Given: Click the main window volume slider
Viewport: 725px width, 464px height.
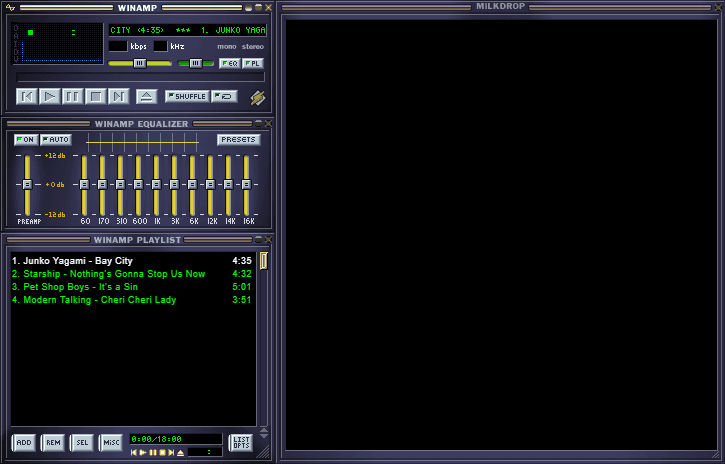Looking at the screenshot, I should (x=140, y=63).
